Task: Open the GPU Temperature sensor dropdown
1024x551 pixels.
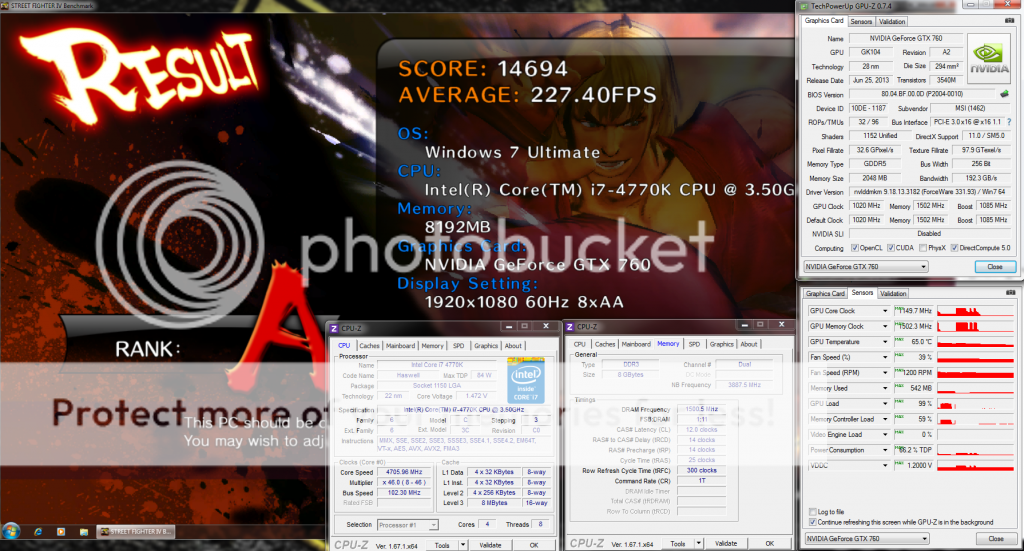Action: tap(886, 342)
